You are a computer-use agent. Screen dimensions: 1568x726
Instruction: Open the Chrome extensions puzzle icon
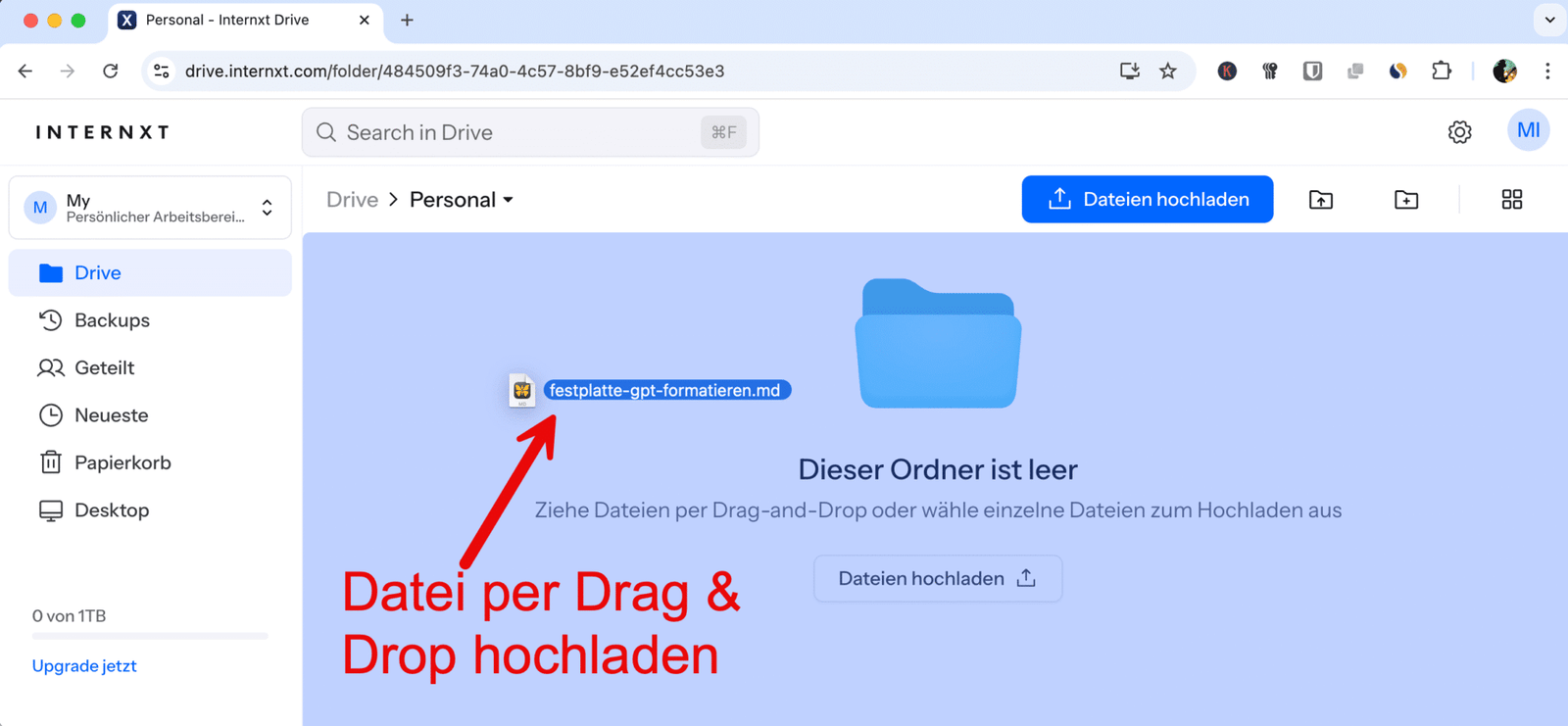click(x=1442, y=71)
